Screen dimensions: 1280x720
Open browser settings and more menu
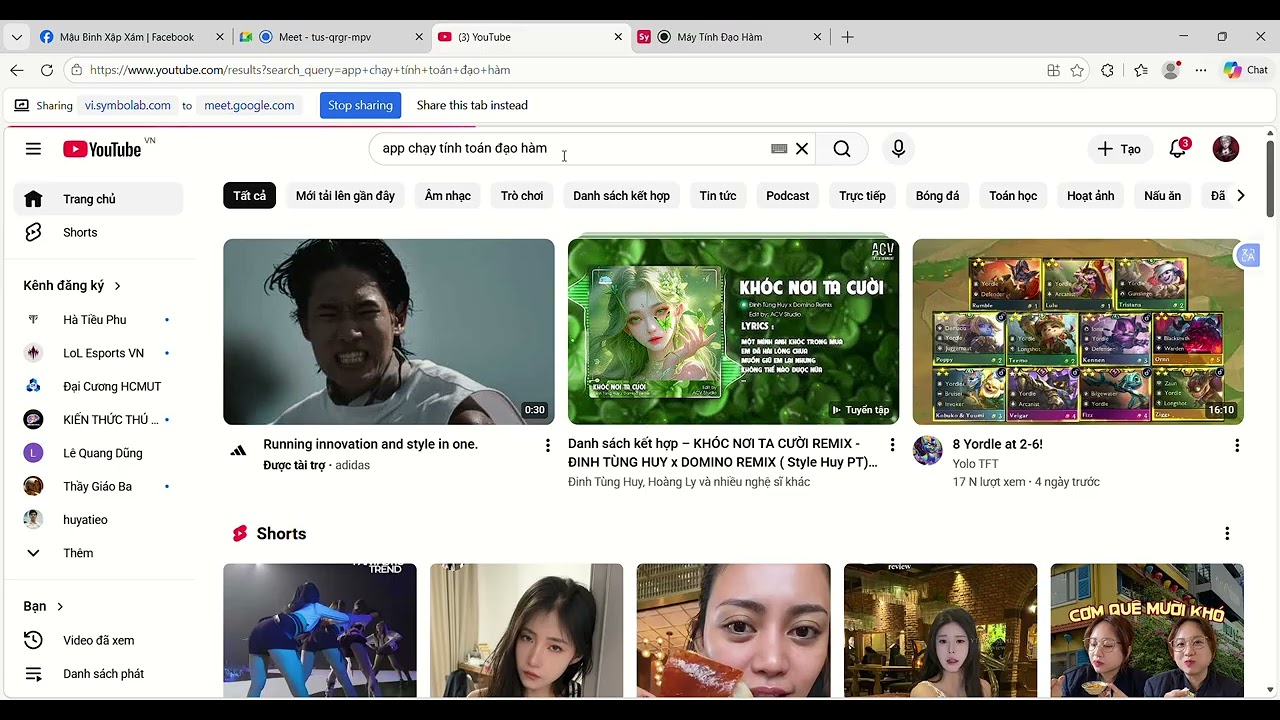[1201, 70]
